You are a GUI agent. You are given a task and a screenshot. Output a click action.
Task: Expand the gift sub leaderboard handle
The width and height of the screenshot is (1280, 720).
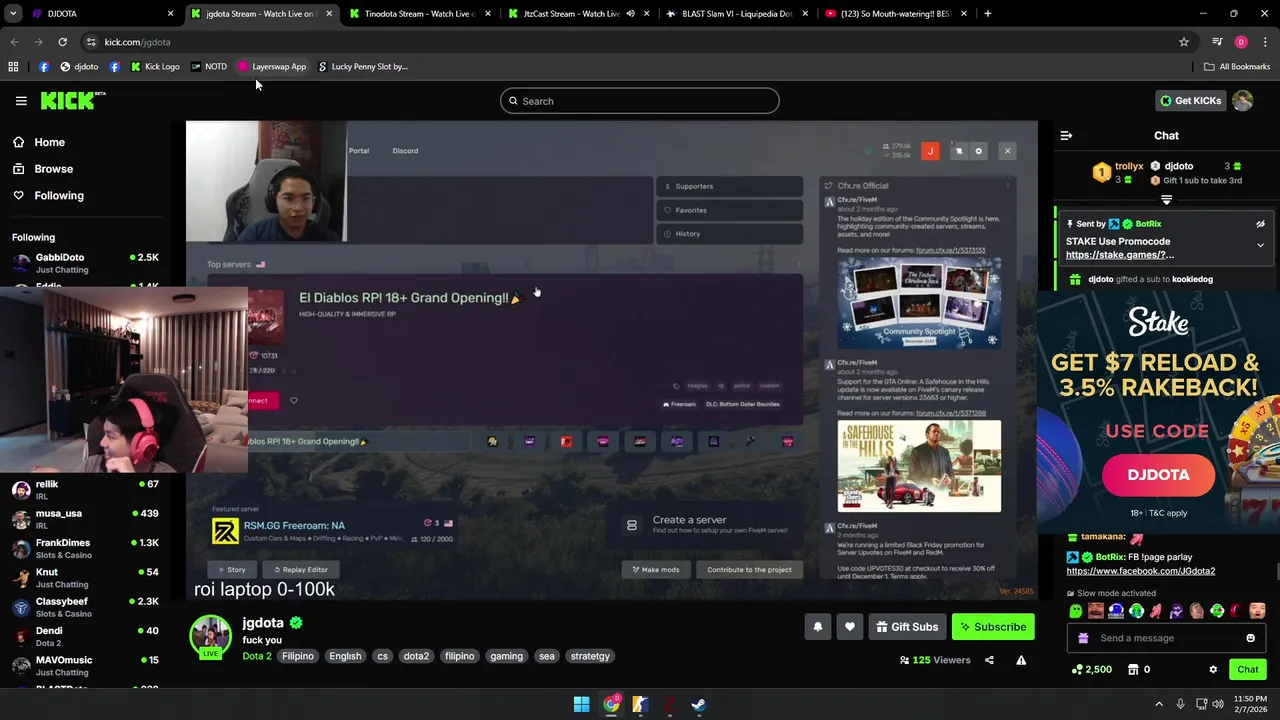click(1166, 200)
